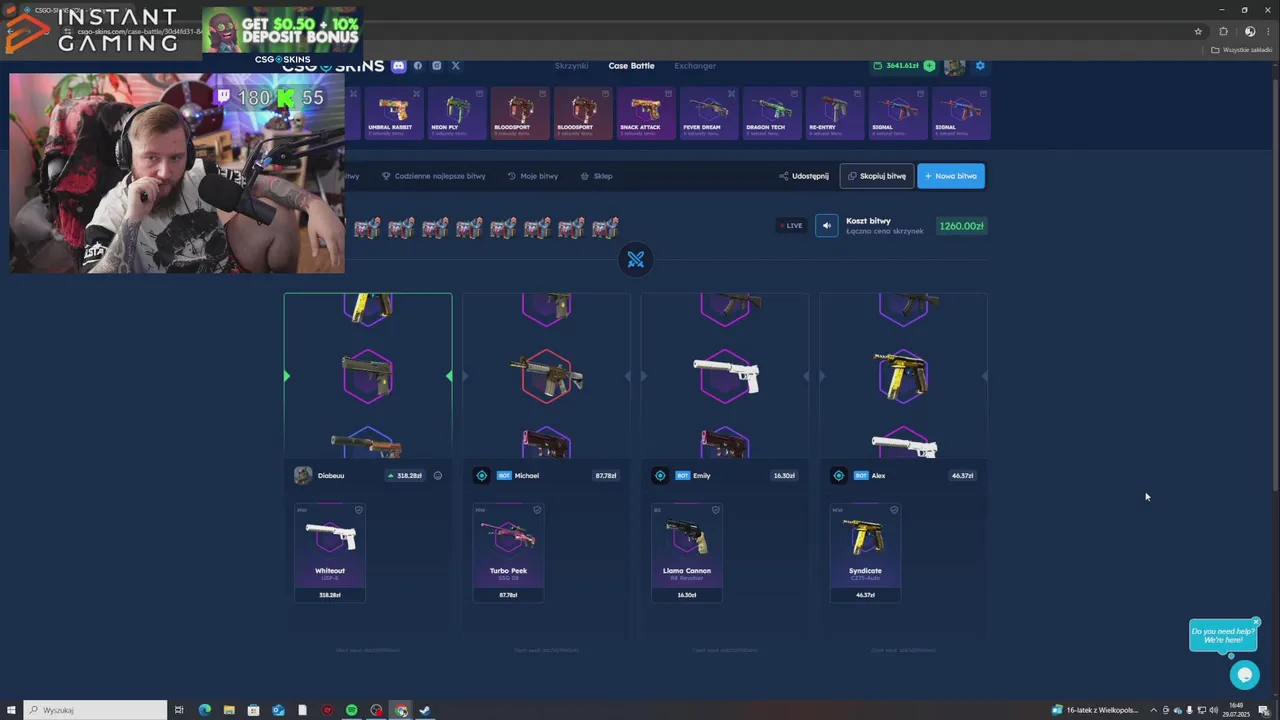This screenshot has height=720, width=1280.
Task: Click target icon beside BOT Alex
Action: tap(839, 476)
